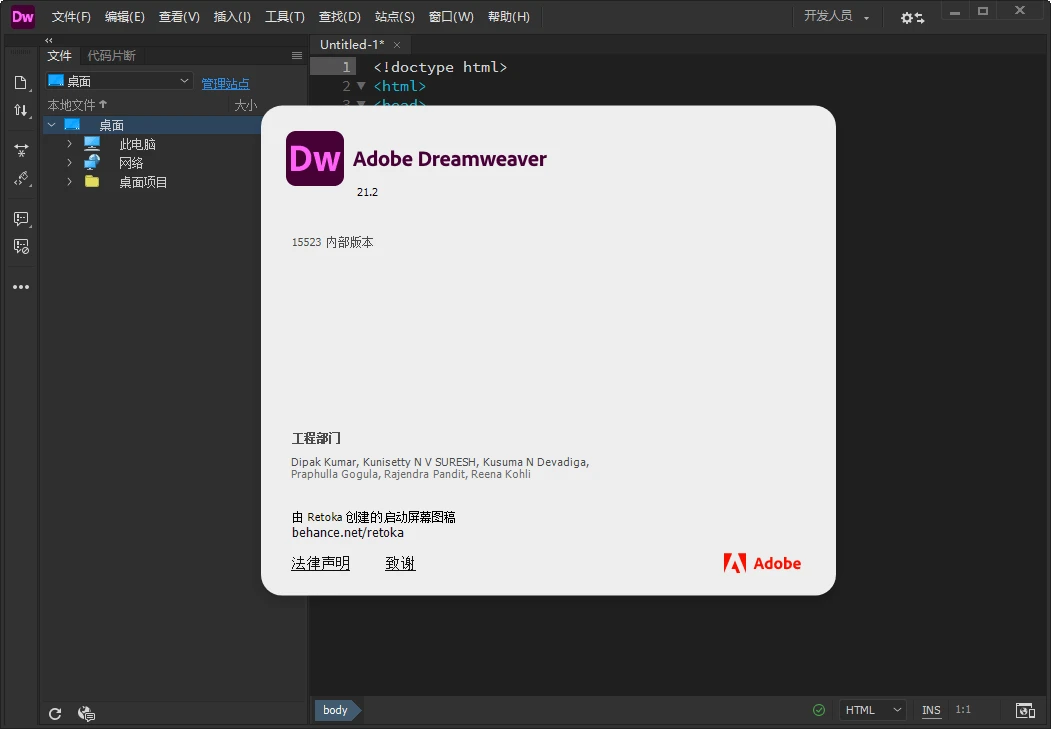Select the Apply Comment icon
This screenshot has width=1051, height=729.
point(21,218)
